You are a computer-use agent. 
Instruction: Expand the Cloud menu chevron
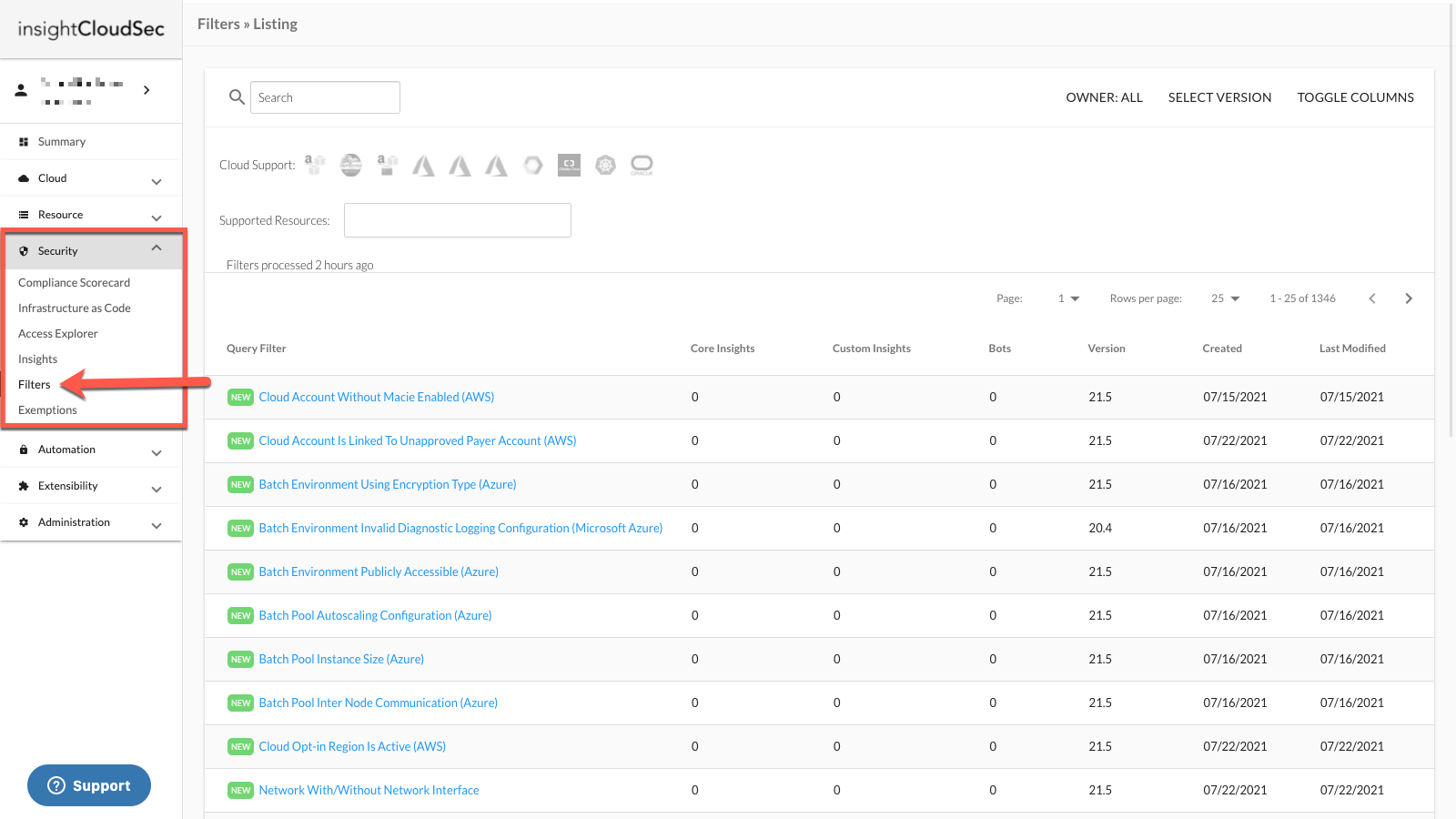pyautogui.click(x=157, y=181)
